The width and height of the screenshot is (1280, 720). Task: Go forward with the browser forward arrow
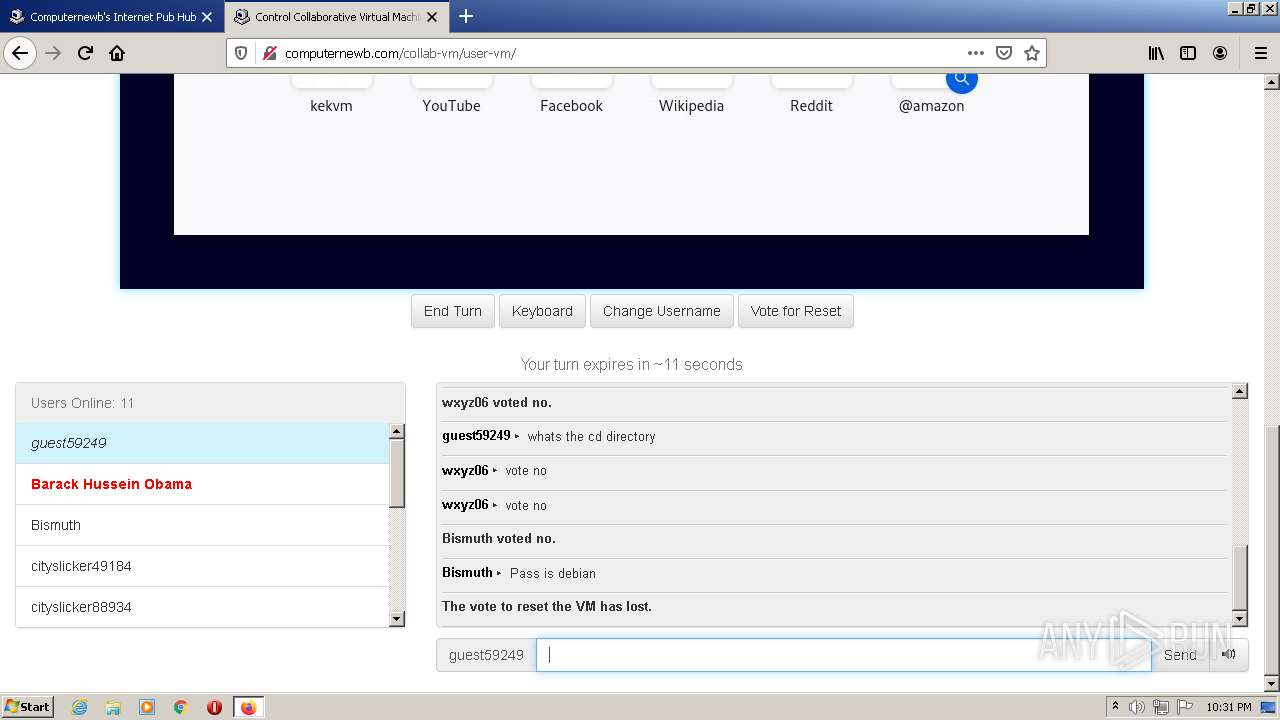point(53,53)
